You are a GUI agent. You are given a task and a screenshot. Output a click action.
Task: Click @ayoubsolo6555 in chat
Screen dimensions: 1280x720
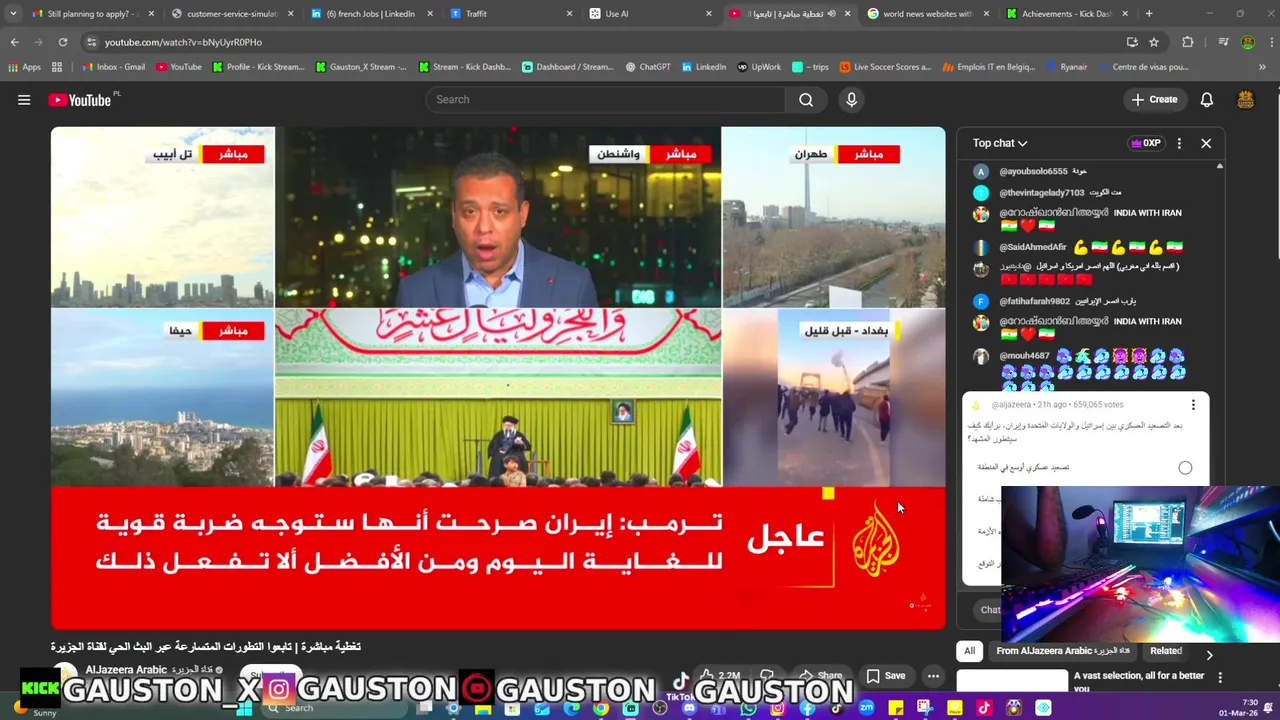(1033, 172)
